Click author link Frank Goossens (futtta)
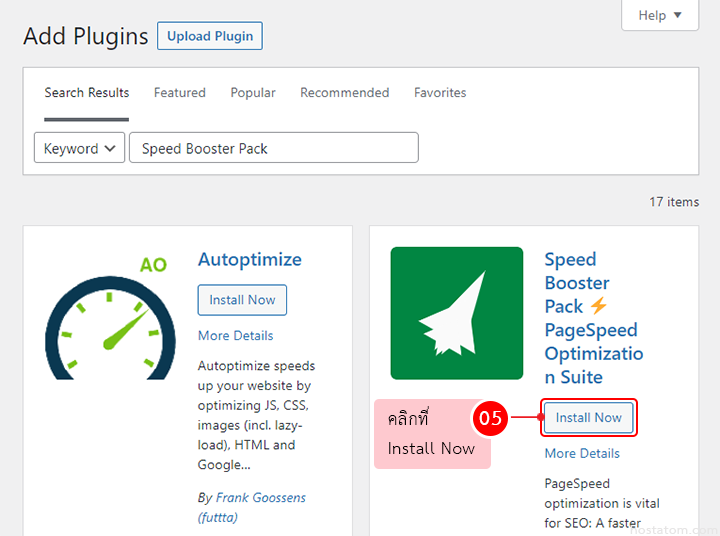The height and width of the screenshot is (536, 720). coord(252,507)
